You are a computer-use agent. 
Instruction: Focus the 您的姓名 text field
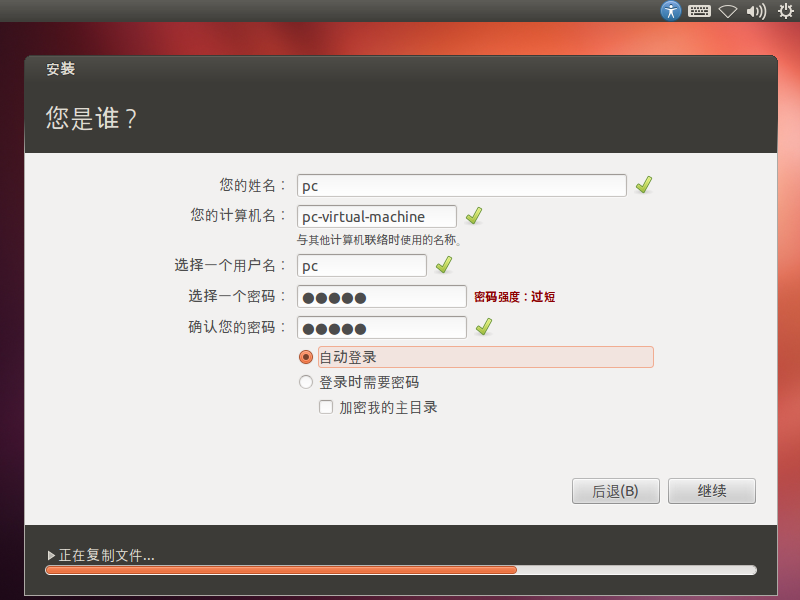(462, 185)
